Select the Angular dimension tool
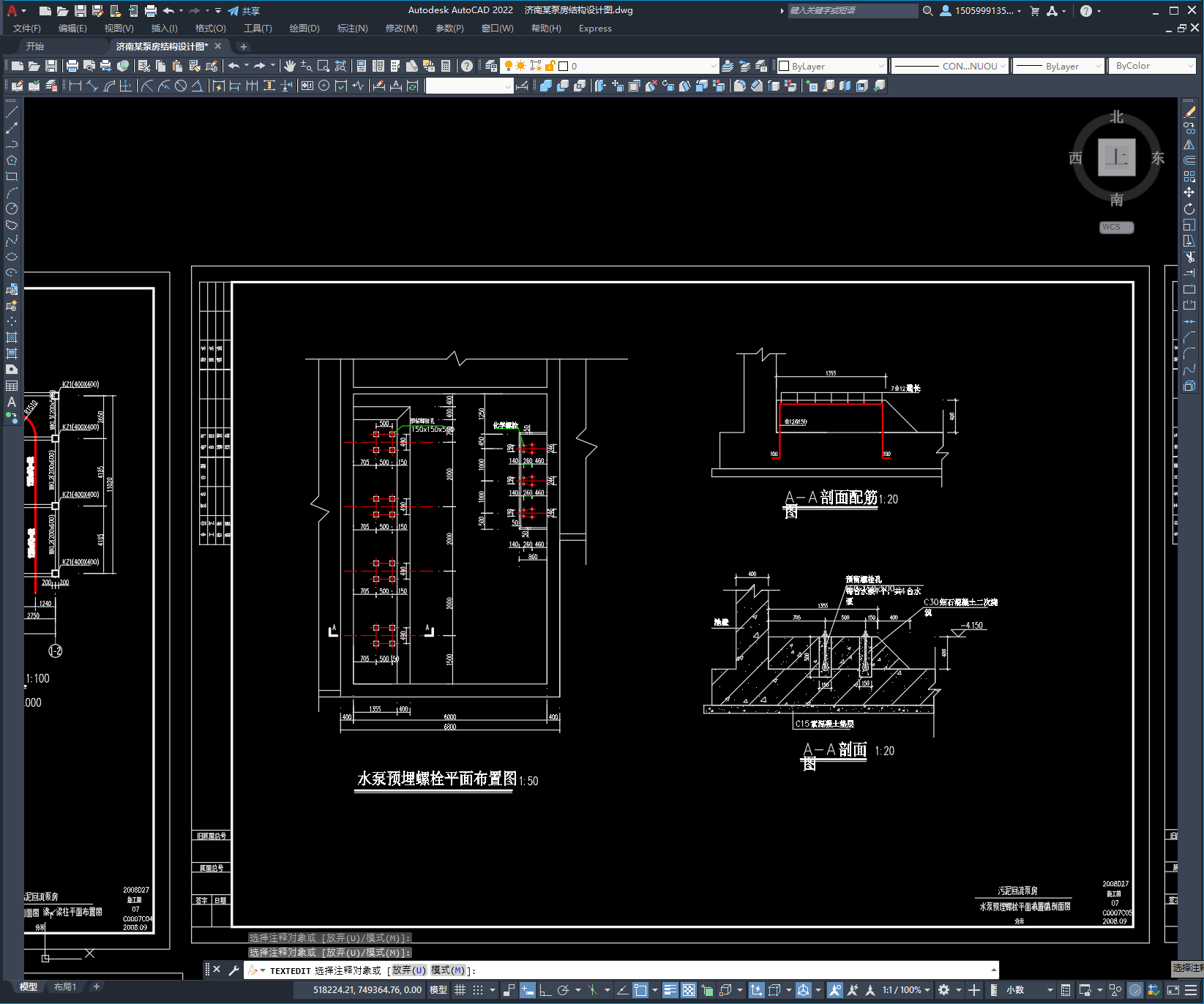 [197, 86]
